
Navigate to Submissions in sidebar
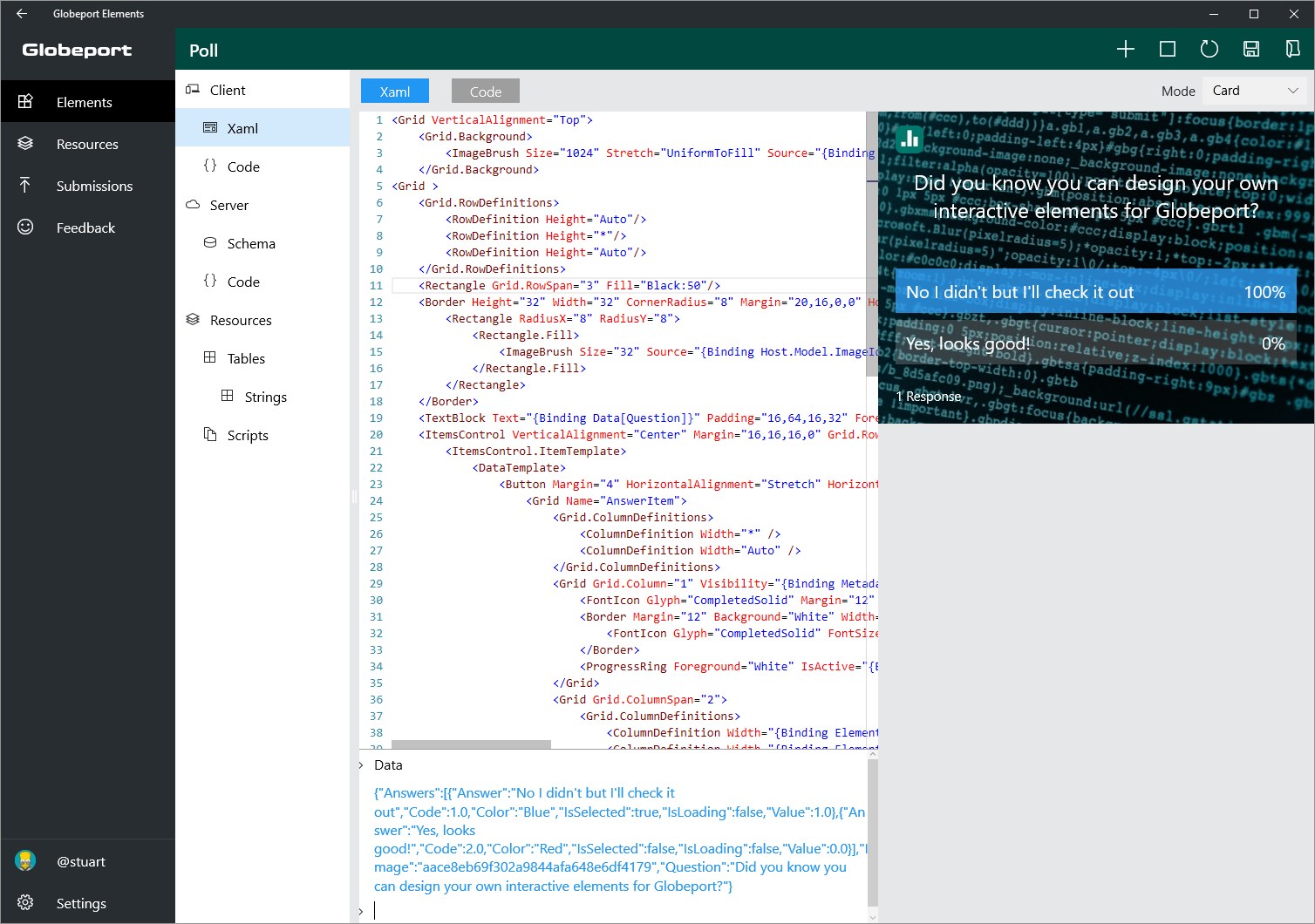pos(94,186)
